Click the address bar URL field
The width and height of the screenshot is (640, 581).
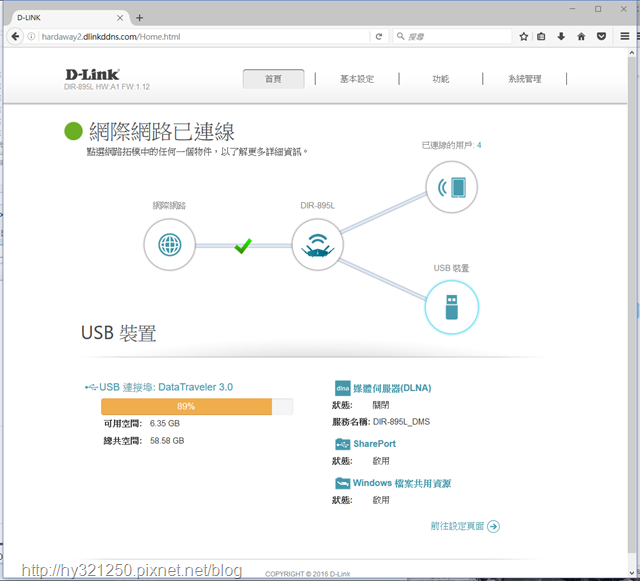tap(204, 37)
